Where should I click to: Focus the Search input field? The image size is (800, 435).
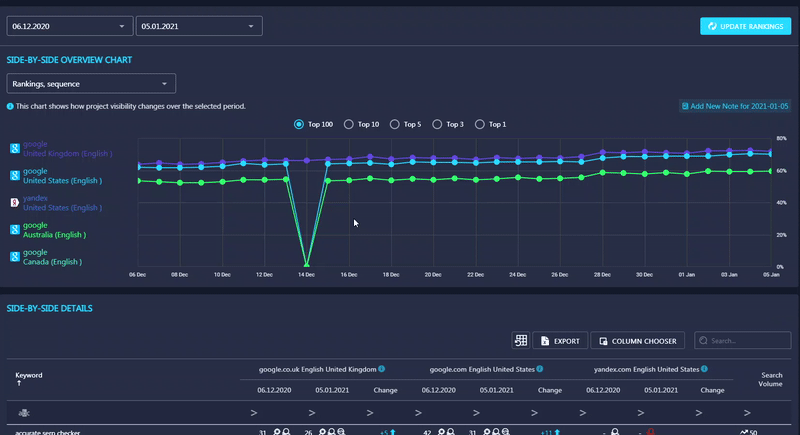742,340
